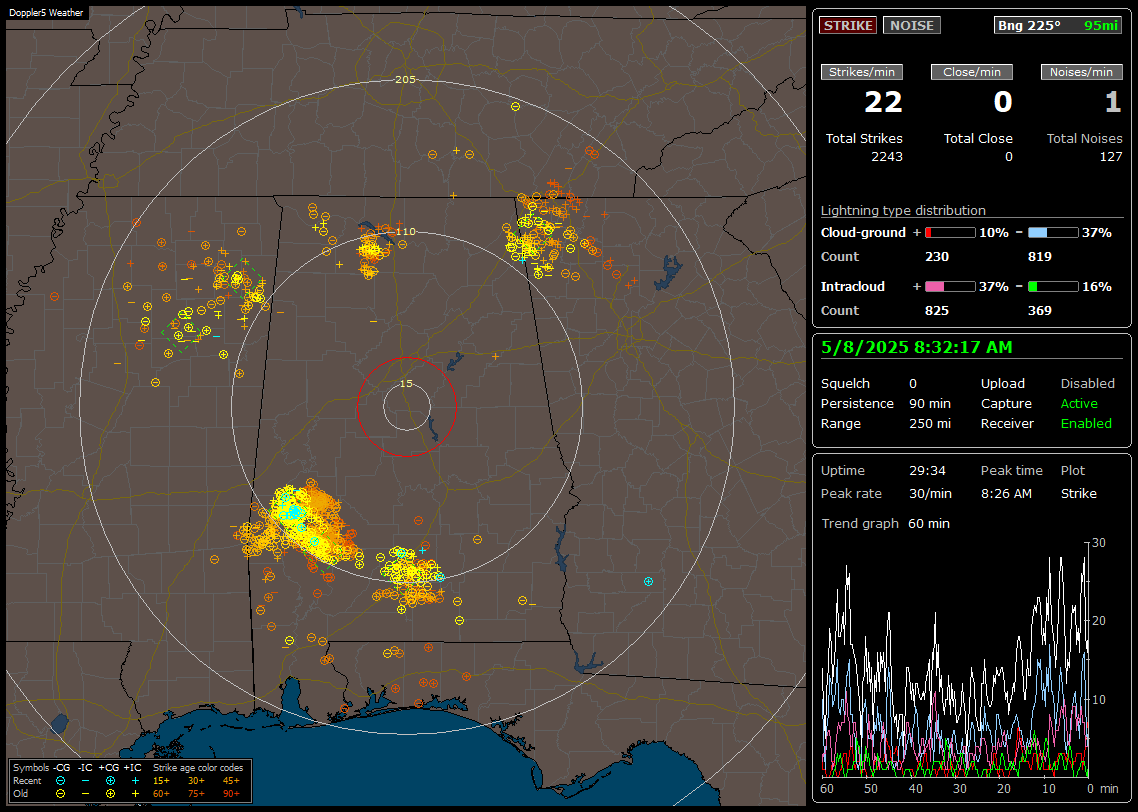Click the Plot value Strike

point(1078,493)
